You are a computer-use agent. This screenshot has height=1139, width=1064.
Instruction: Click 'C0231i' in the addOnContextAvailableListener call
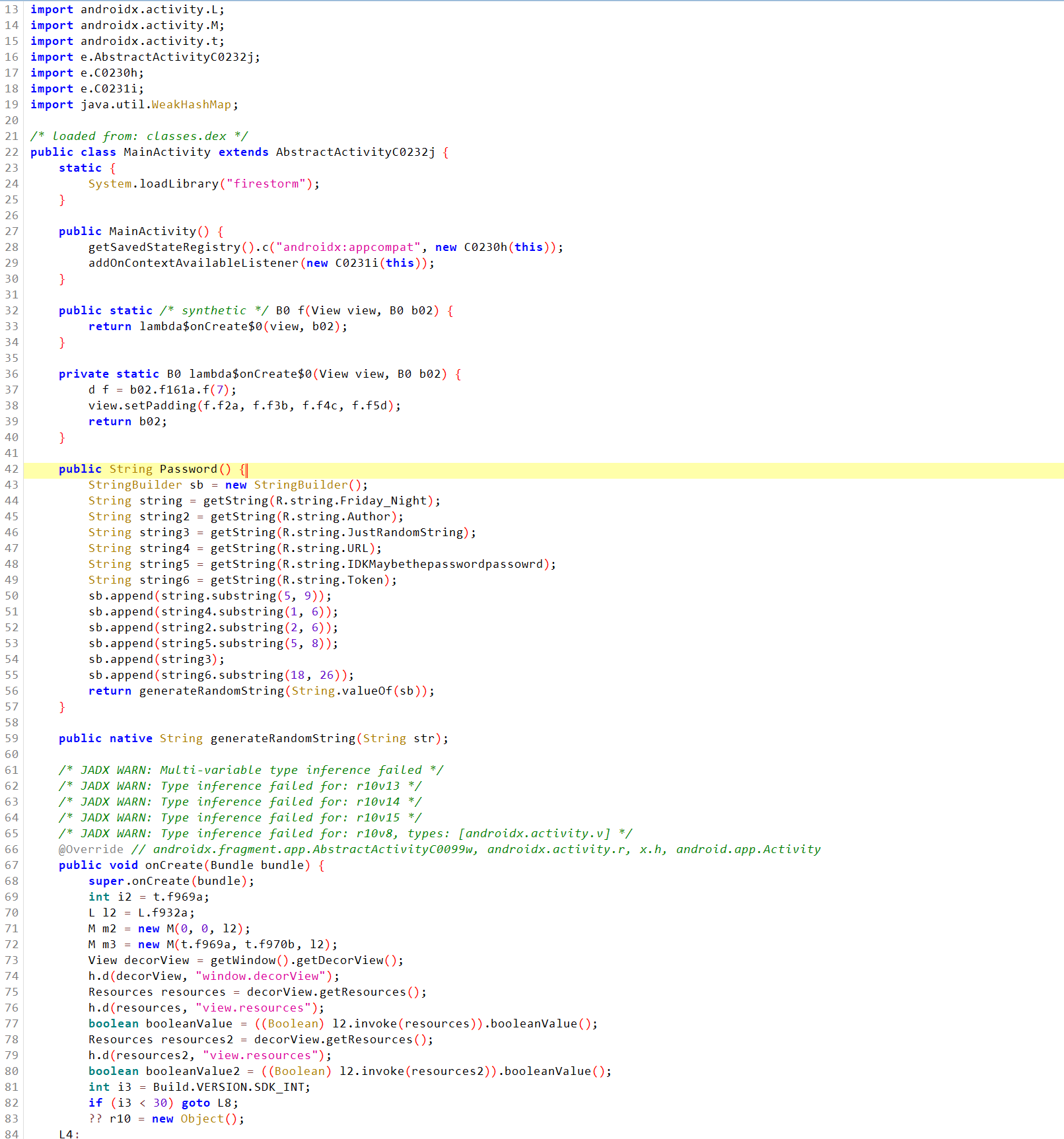tap(357, 263)
